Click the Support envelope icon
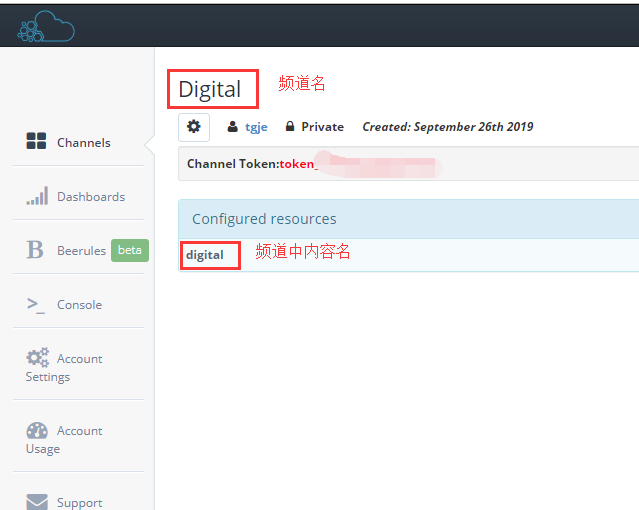The width and height of the screenshot is (639, 510). 37,502
